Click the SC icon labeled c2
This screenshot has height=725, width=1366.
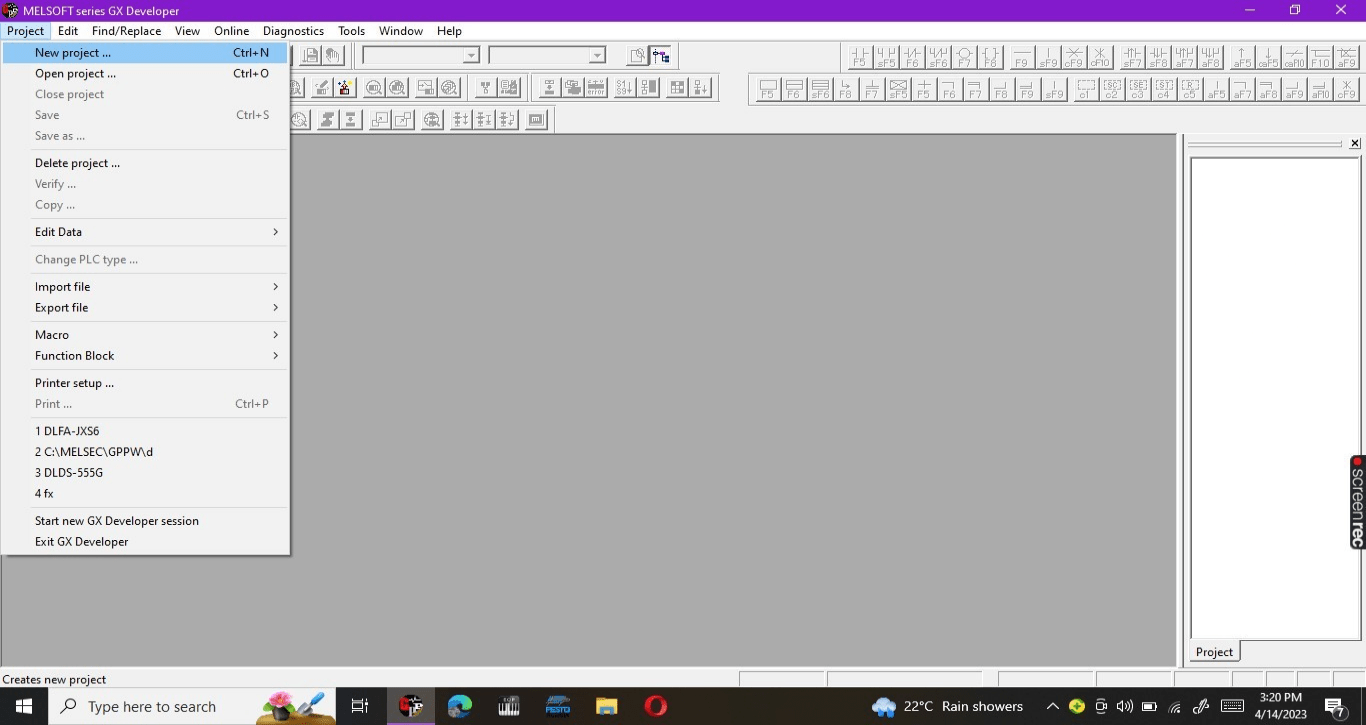tap(1112, 89)
